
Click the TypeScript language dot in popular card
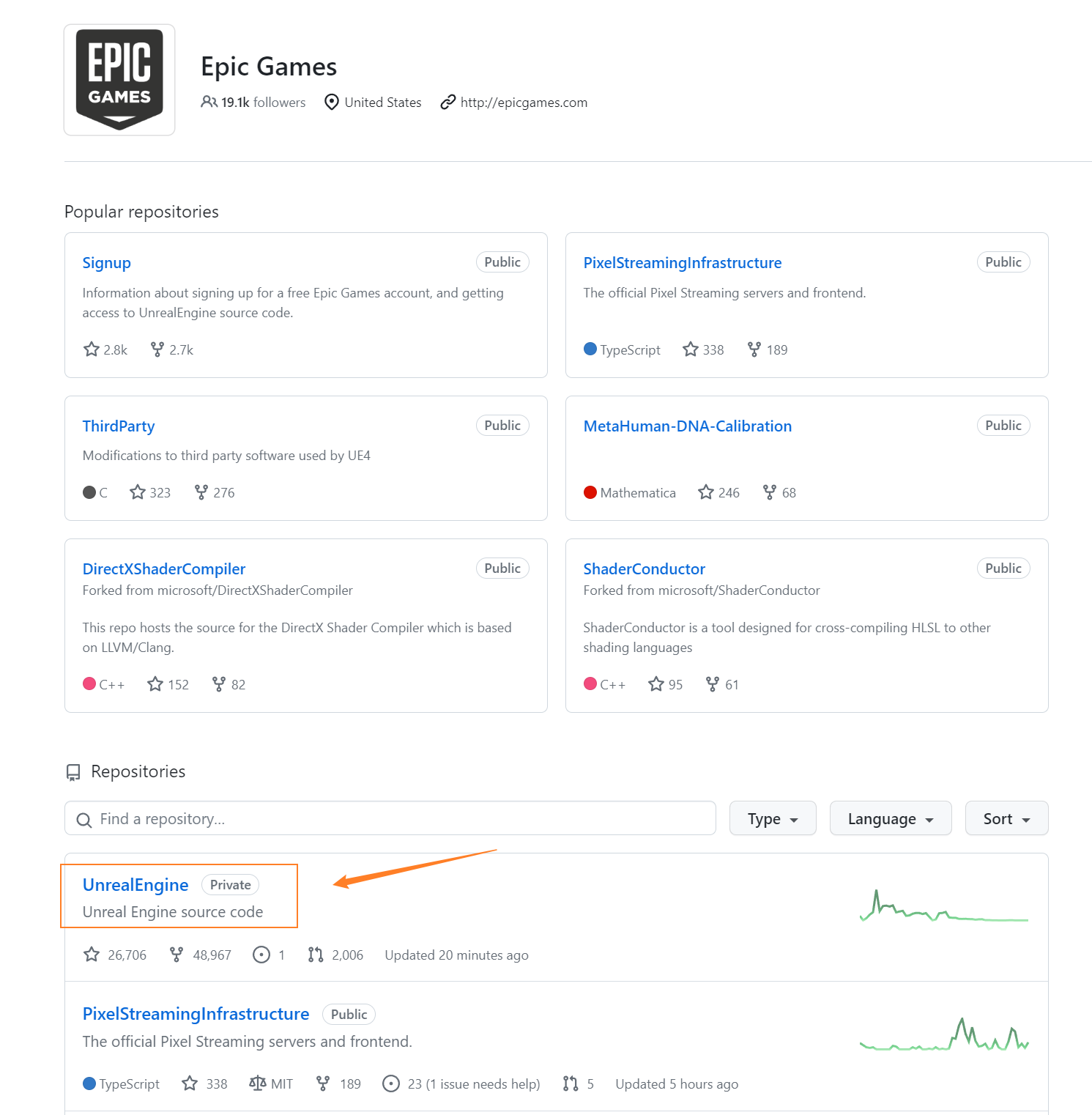pos(590,349)
